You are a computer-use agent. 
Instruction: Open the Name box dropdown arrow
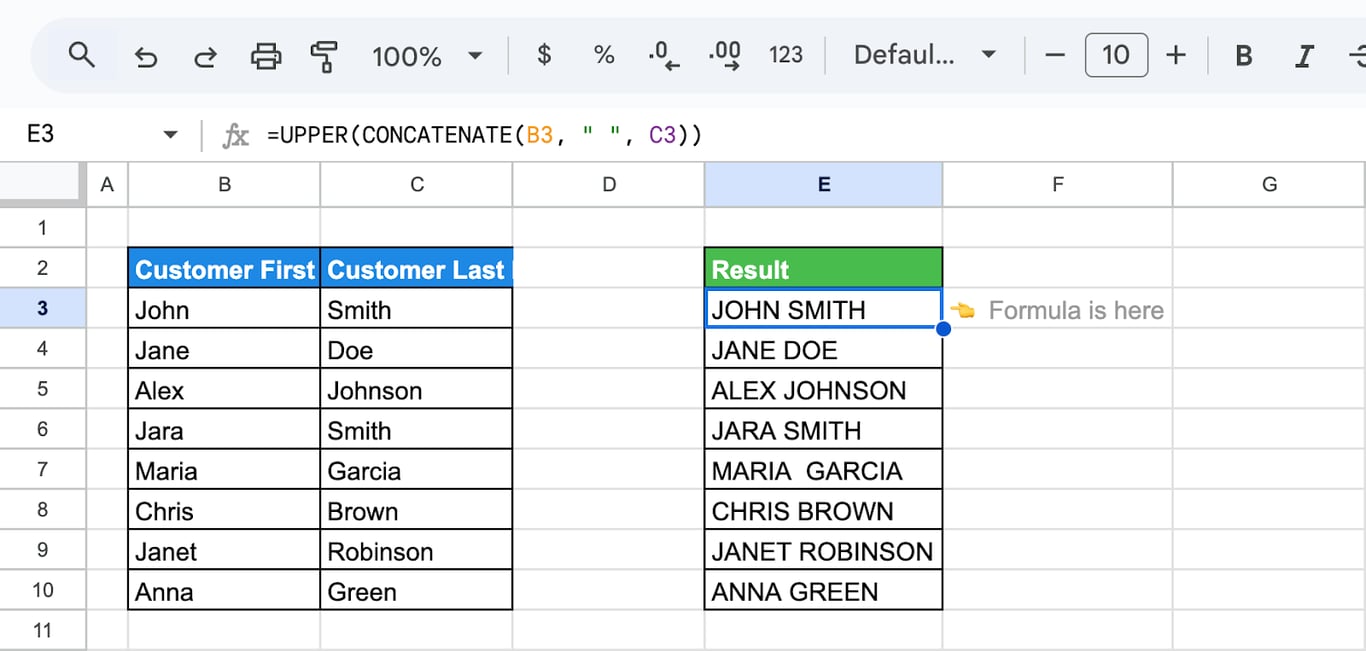(x=170, y=135)
